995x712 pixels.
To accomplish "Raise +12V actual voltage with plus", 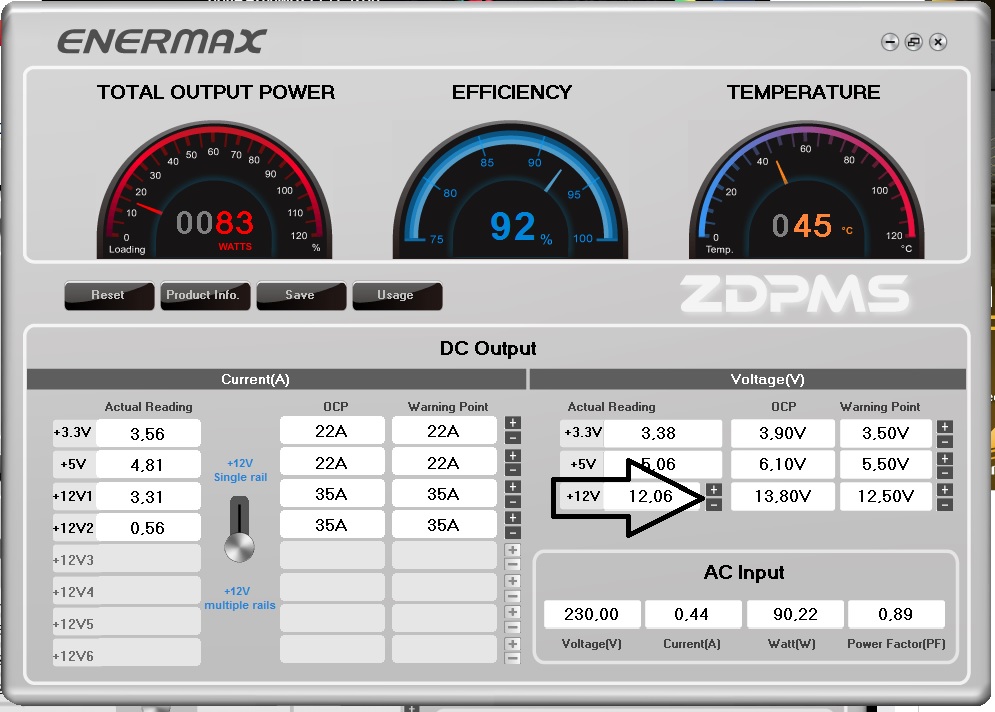I will point(714,490).
